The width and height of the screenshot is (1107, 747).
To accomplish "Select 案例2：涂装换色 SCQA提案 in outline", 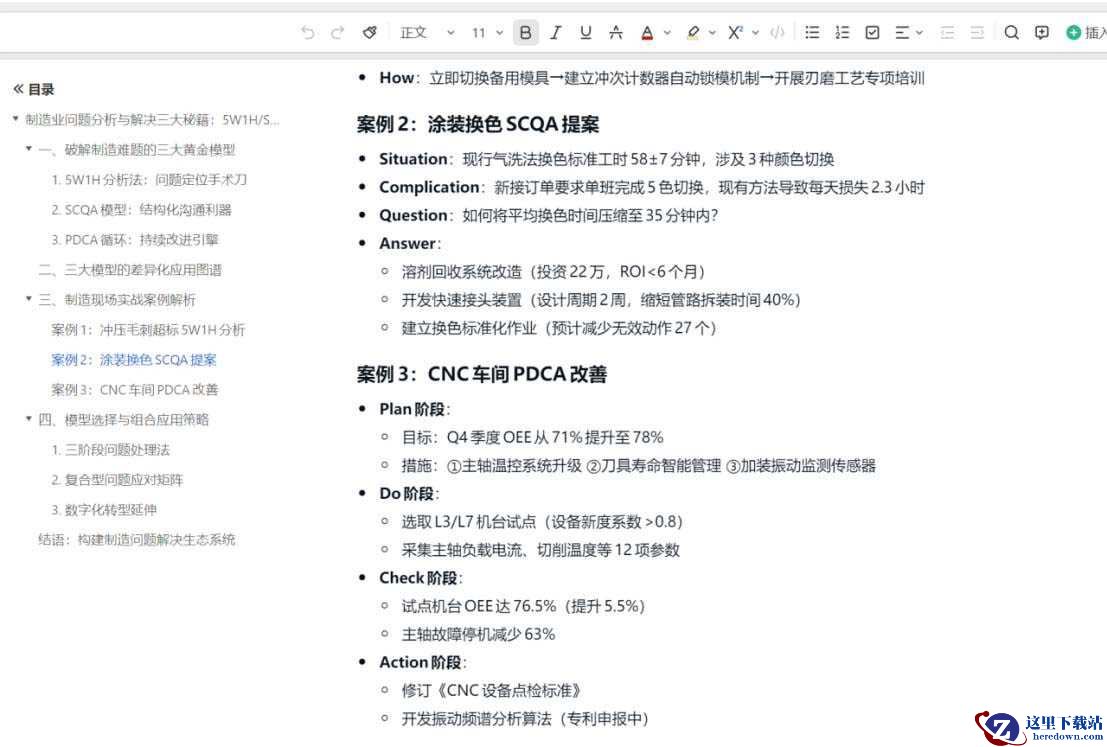I will pos(134,359).
